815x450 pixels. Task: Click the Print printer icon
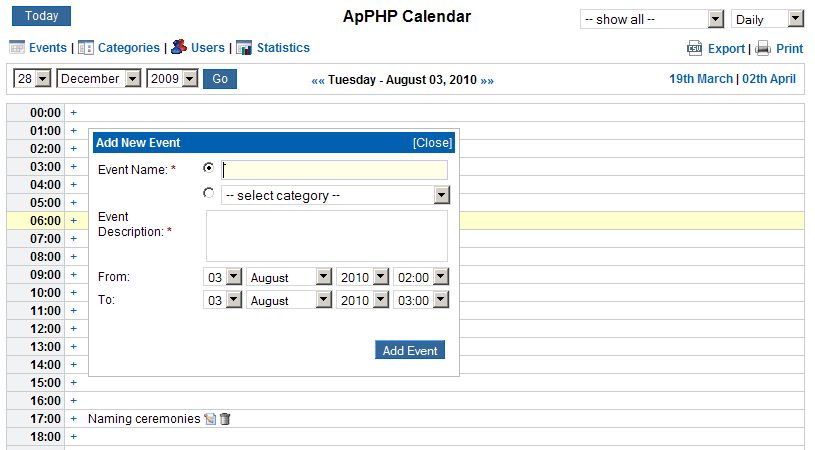763,48
